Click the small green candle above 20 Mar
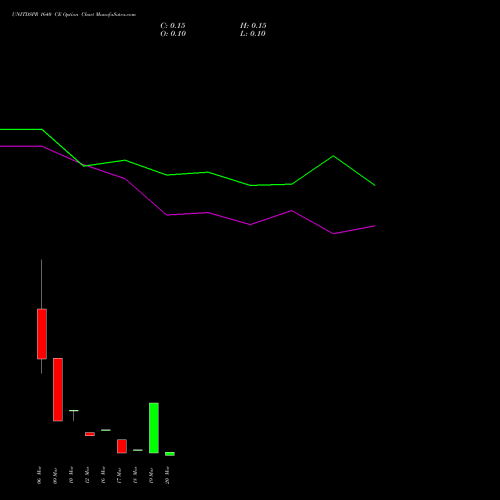Viewport: 500px width, 500px height. (x=170, y=454)
